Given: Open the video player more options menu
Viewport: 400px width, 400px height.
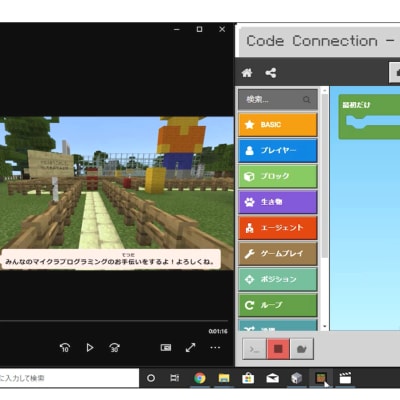Looking at the screenshot, I should [x=215, y=348].
